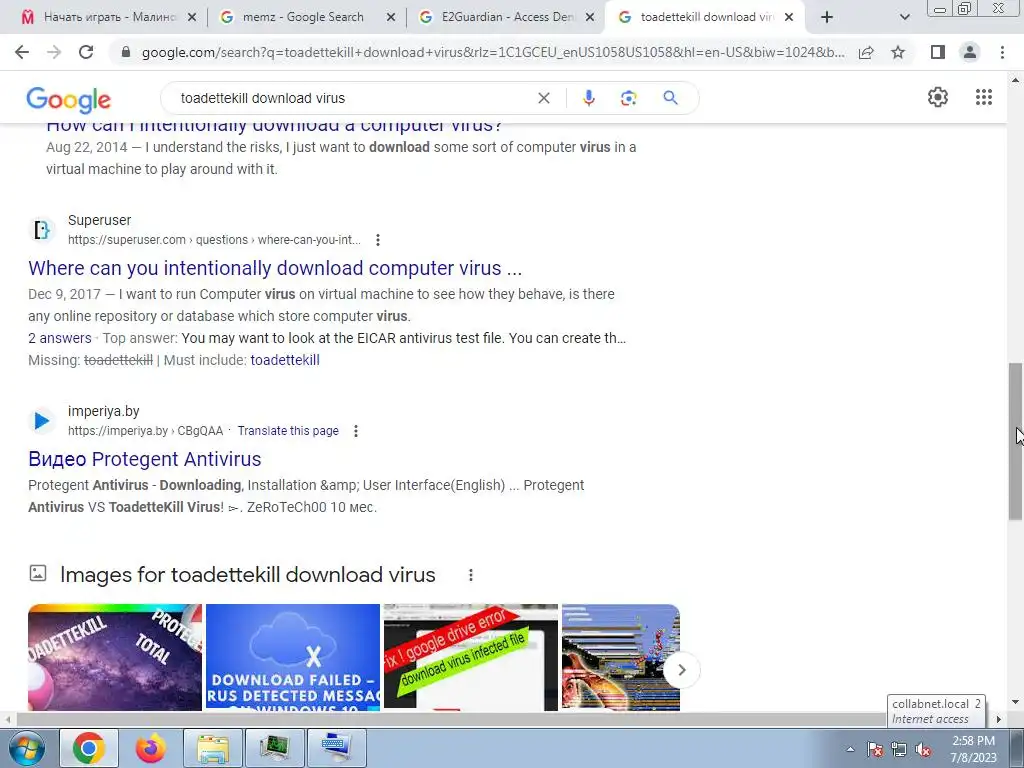Click 'Must include: toadettekill' link
1024x768 pixels.
tap(285, 360)
